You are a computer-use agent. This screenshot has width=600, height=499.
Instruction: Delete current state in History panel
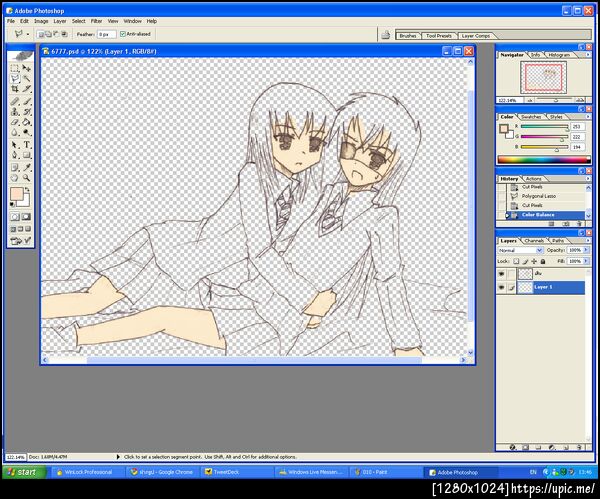coord(579,223)
